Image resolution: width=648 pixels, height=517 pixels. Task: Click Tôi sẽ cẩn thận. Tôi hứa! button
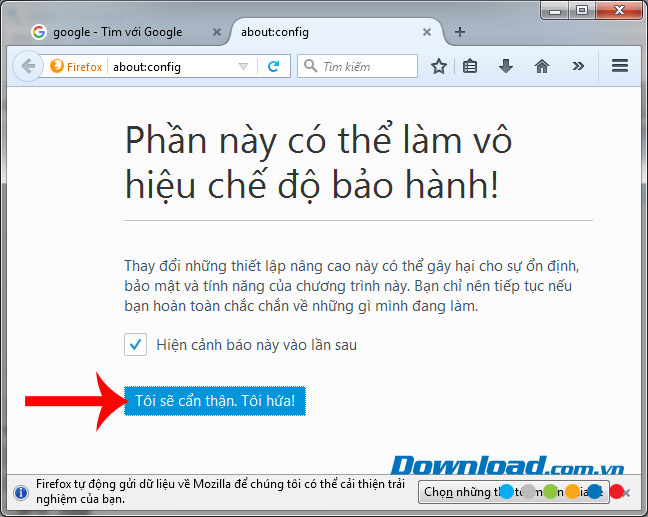(215, 401)
